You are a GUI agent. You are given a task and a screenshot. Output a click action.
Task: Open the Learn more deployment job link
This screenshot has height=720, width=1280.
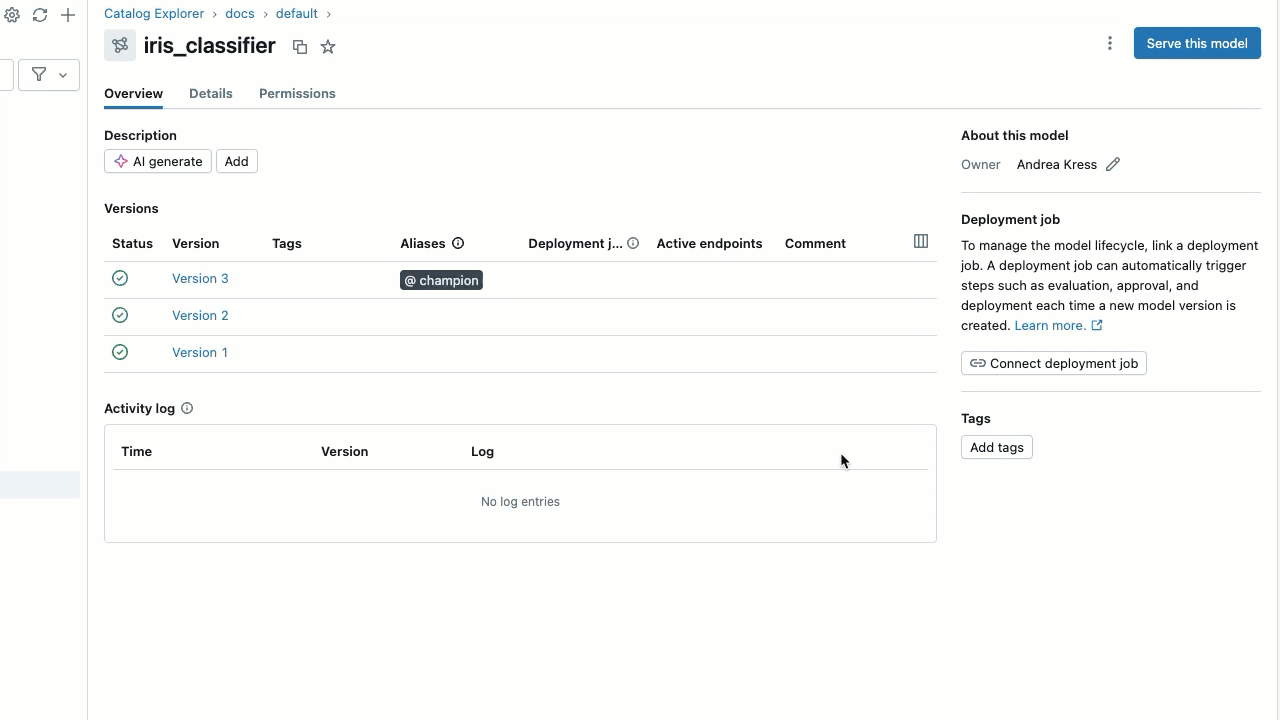click(1051, 325)
